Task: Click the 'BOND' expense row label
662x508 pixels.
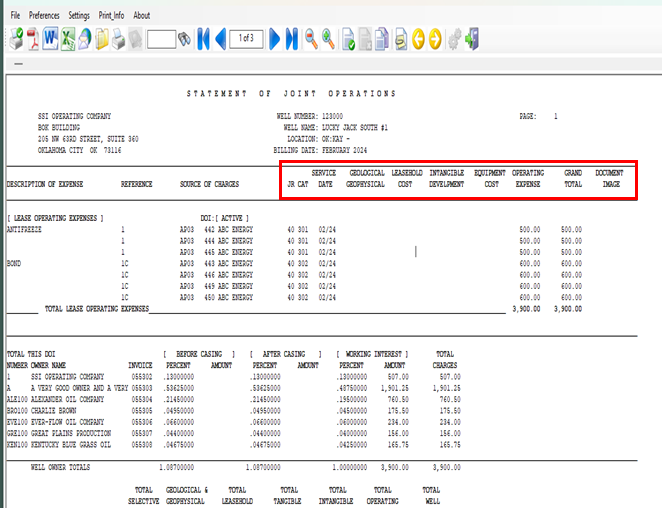Action: (14, 264)
